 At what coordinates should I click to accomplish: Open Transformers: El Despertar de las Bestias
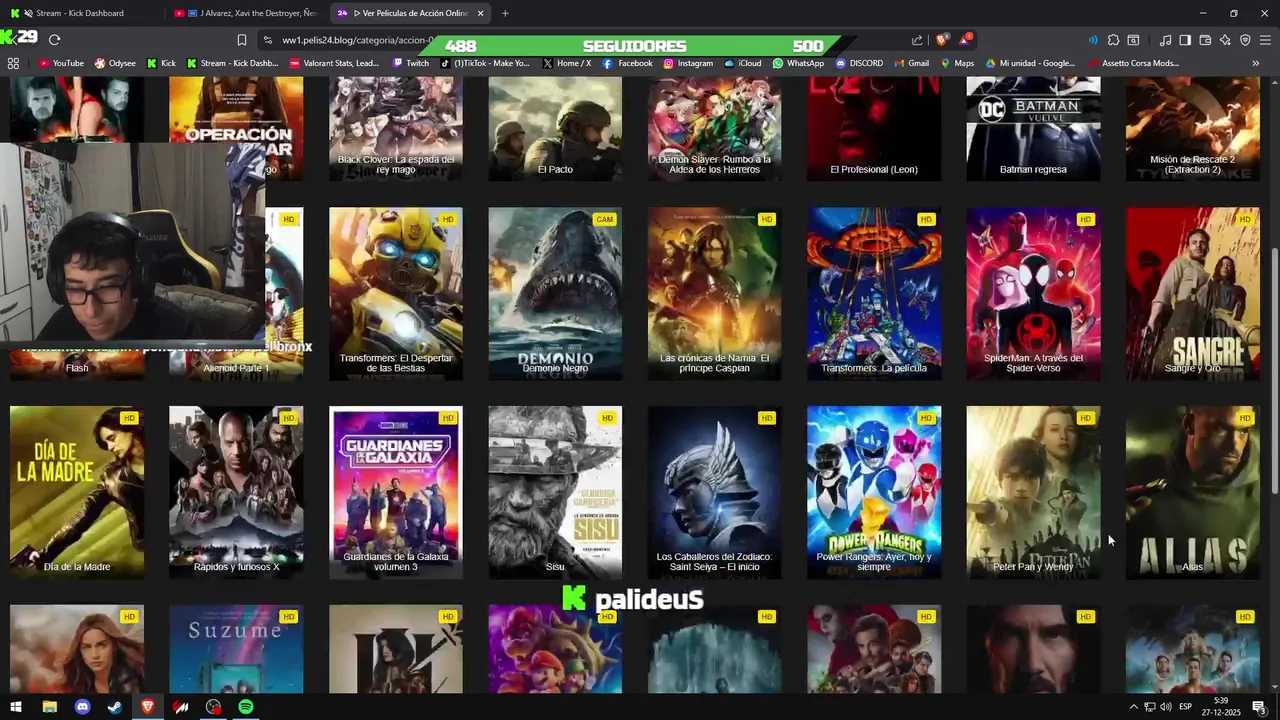tap(396, 294)
